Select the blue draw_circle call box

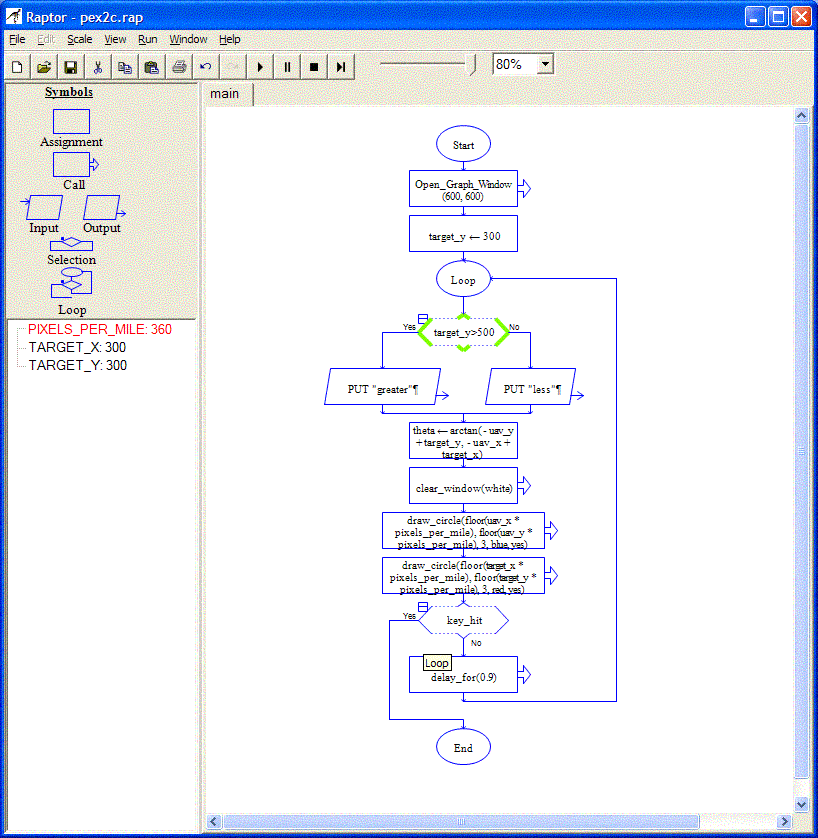click(x=463, y=531)
